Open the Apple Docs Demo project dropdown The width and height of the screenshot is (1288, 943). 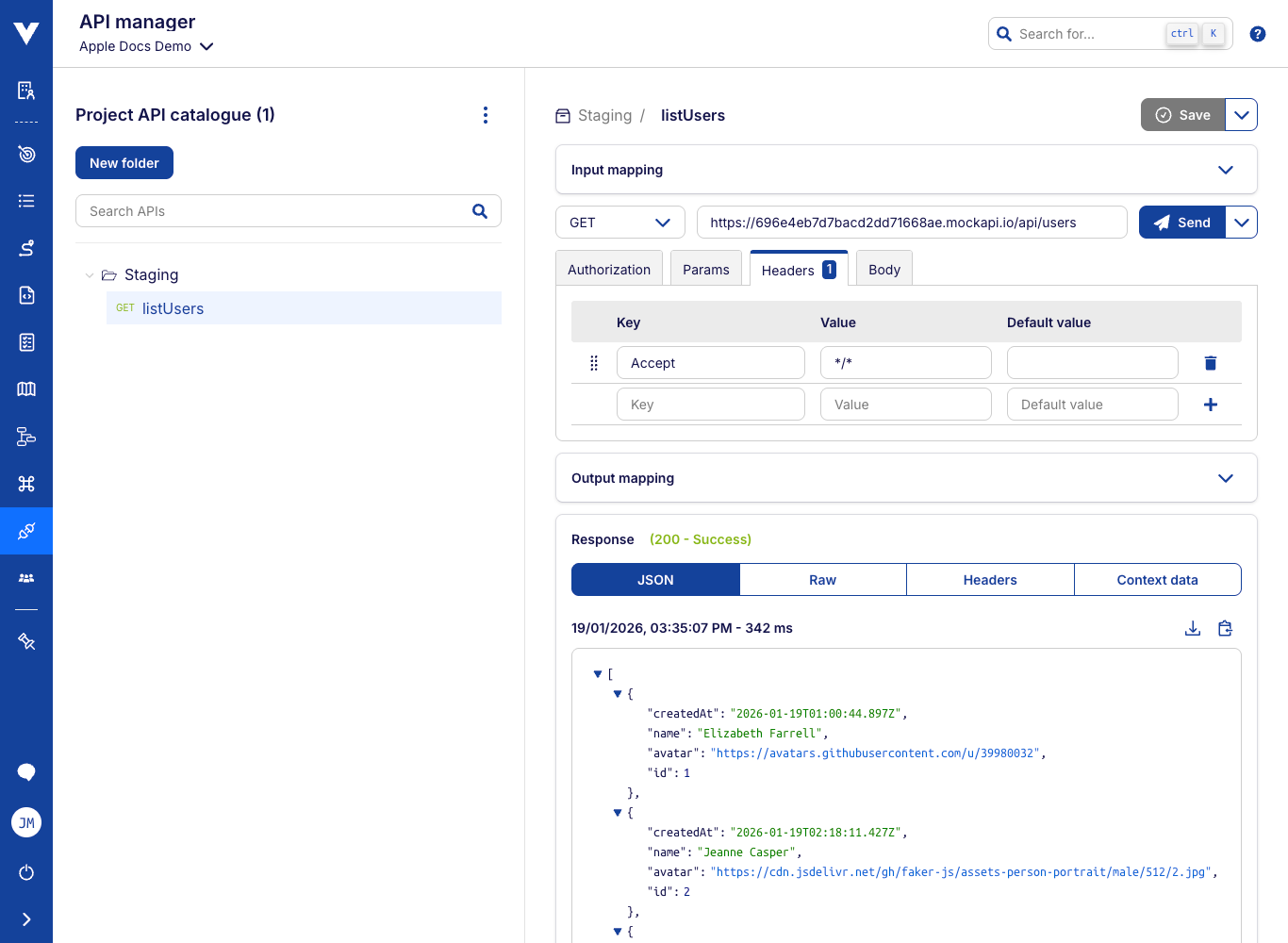click(x=146, y=46)
